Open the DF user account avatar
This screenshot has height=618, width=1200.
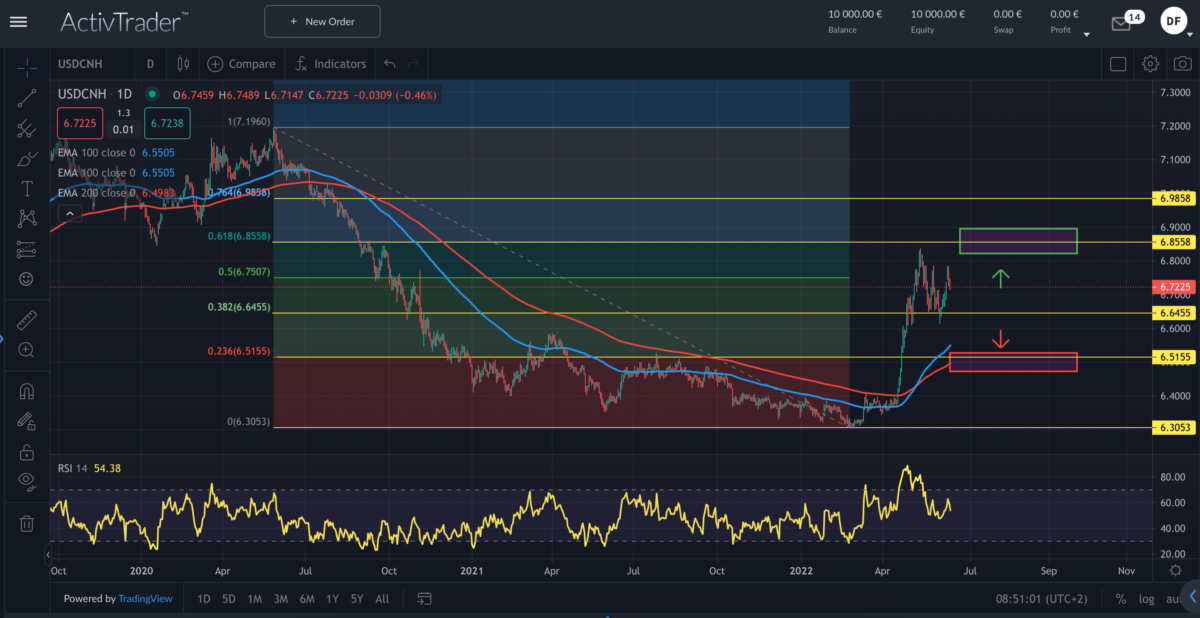1174,21
